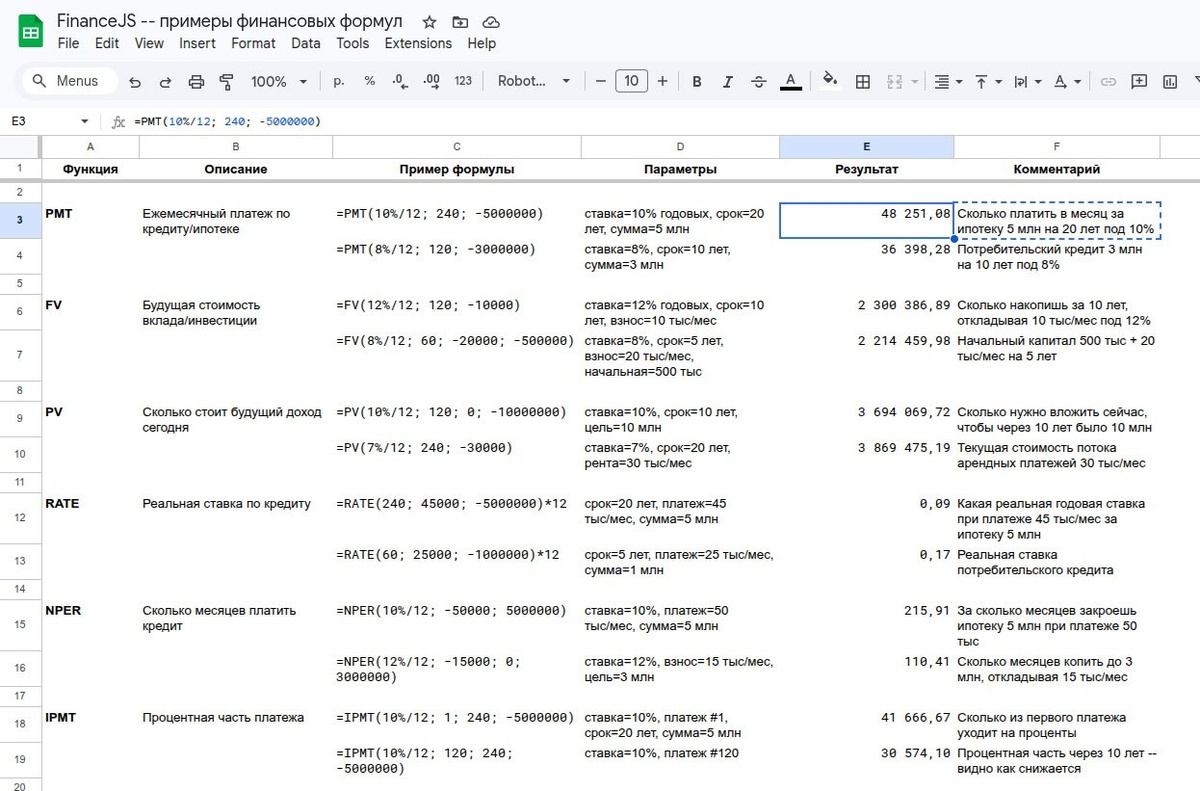The height and width of the screenshot is (791, 1200).
Task: Format as percent
Action: 370,81
